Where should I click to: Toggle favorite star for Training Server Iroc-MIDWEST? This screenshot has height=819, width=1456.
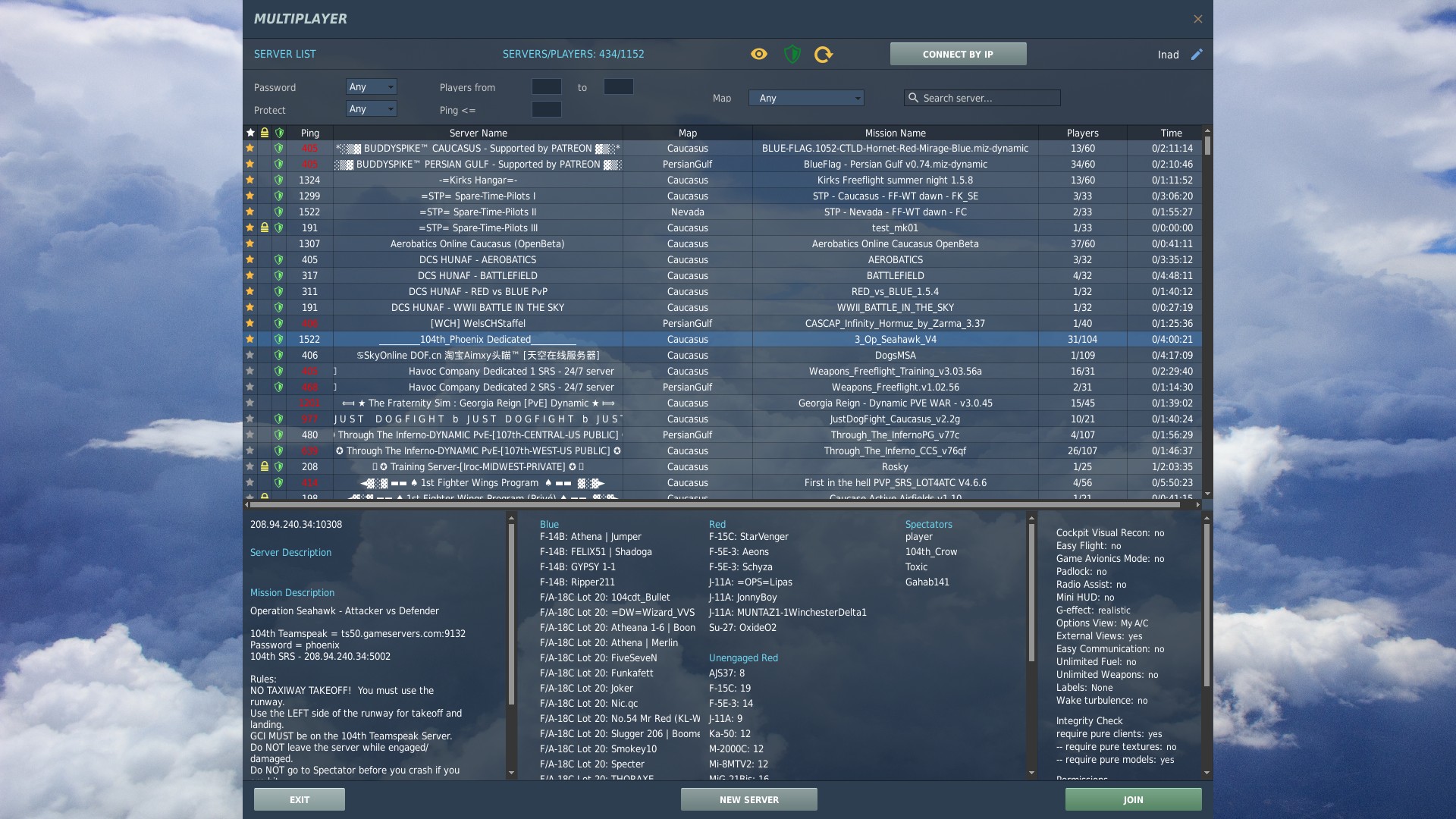coord(249,466)
